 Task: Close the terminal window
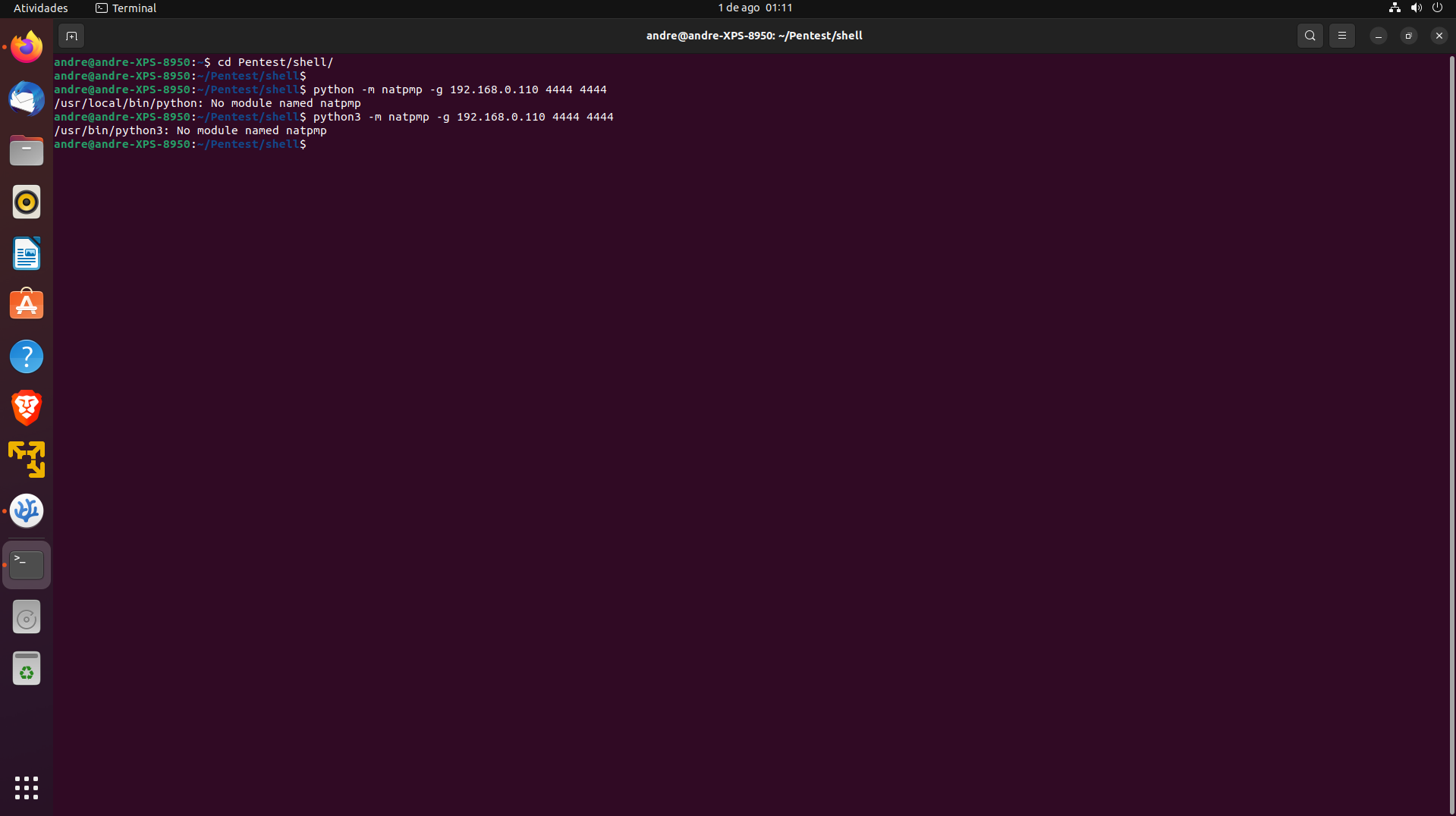[1439, 36]
